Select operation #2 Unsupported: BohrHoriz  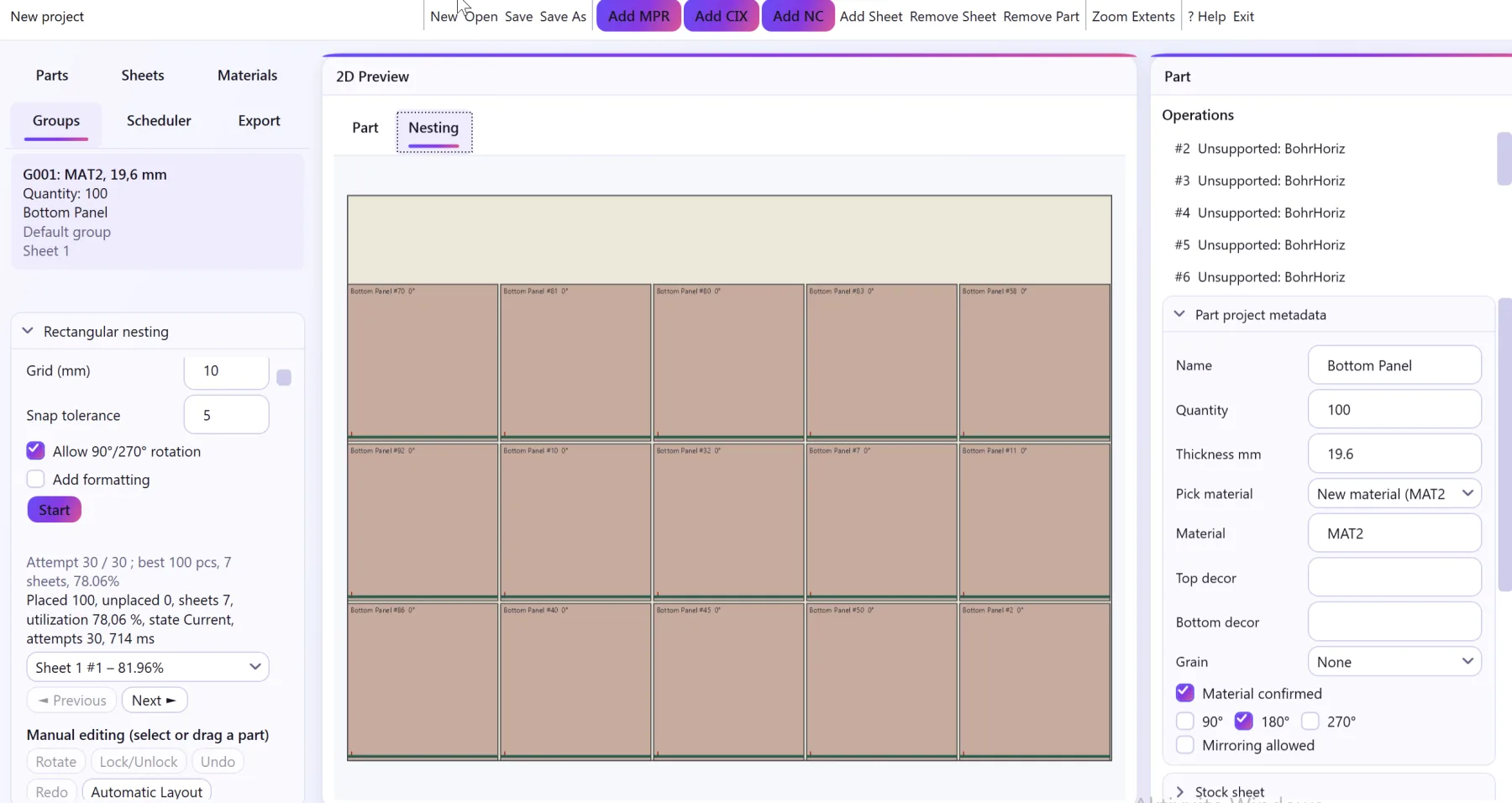[1260, 149]
